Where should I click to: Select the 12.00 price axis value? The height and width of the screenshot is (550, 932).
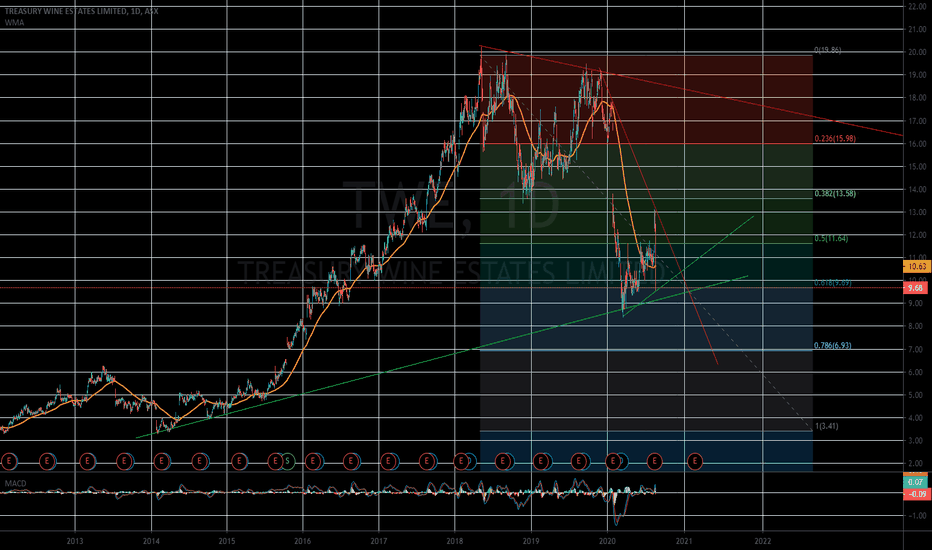coord(917,235)
